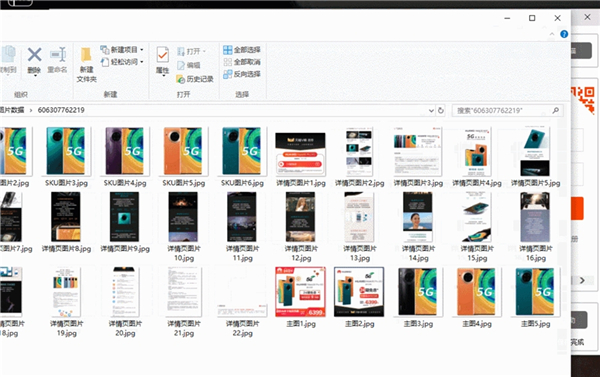This screenshot has height=377, width=600.
Task: Select the 主图1.jpg thumbnail
Action: pos(300,297)
